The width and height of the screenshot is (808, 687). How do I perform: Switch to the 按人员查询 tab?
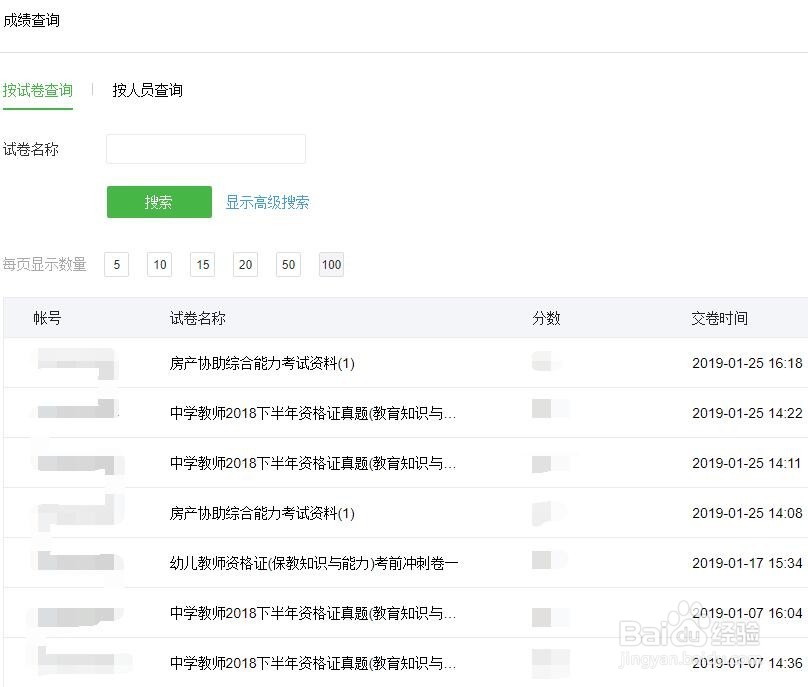(x=147, y=90)
